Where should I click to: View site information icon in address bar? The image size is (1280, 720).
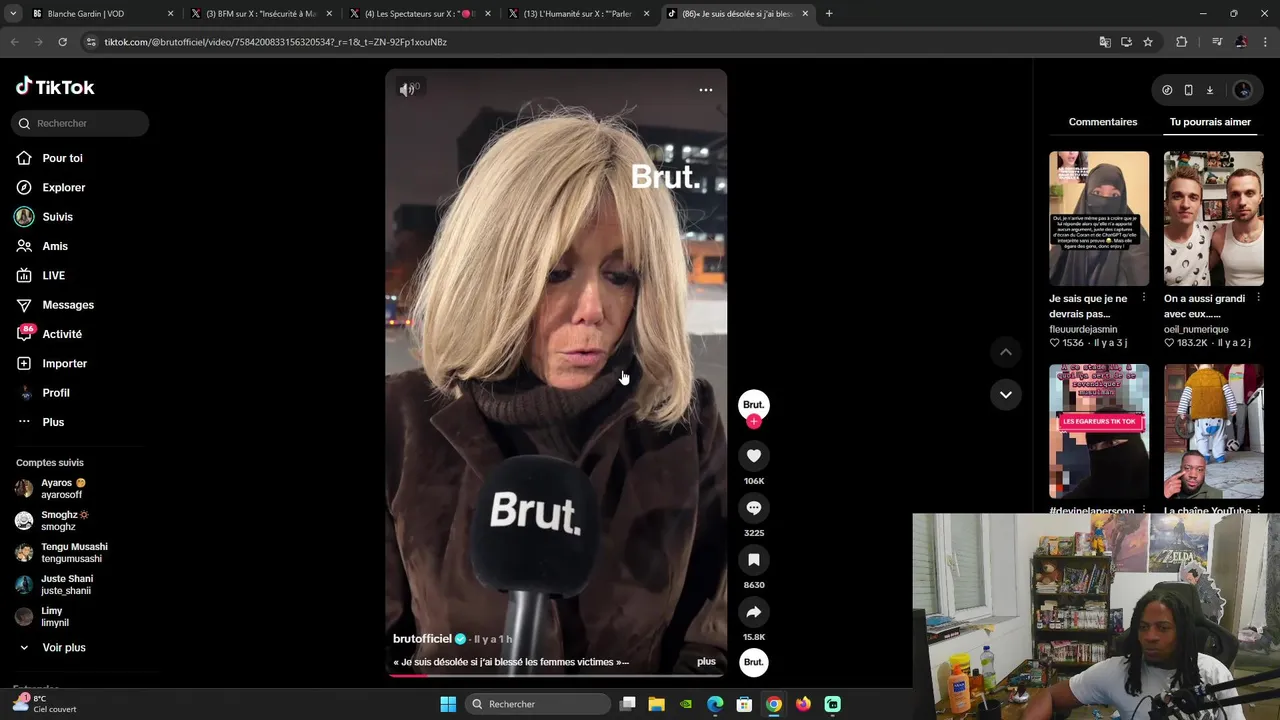(92, 42)
